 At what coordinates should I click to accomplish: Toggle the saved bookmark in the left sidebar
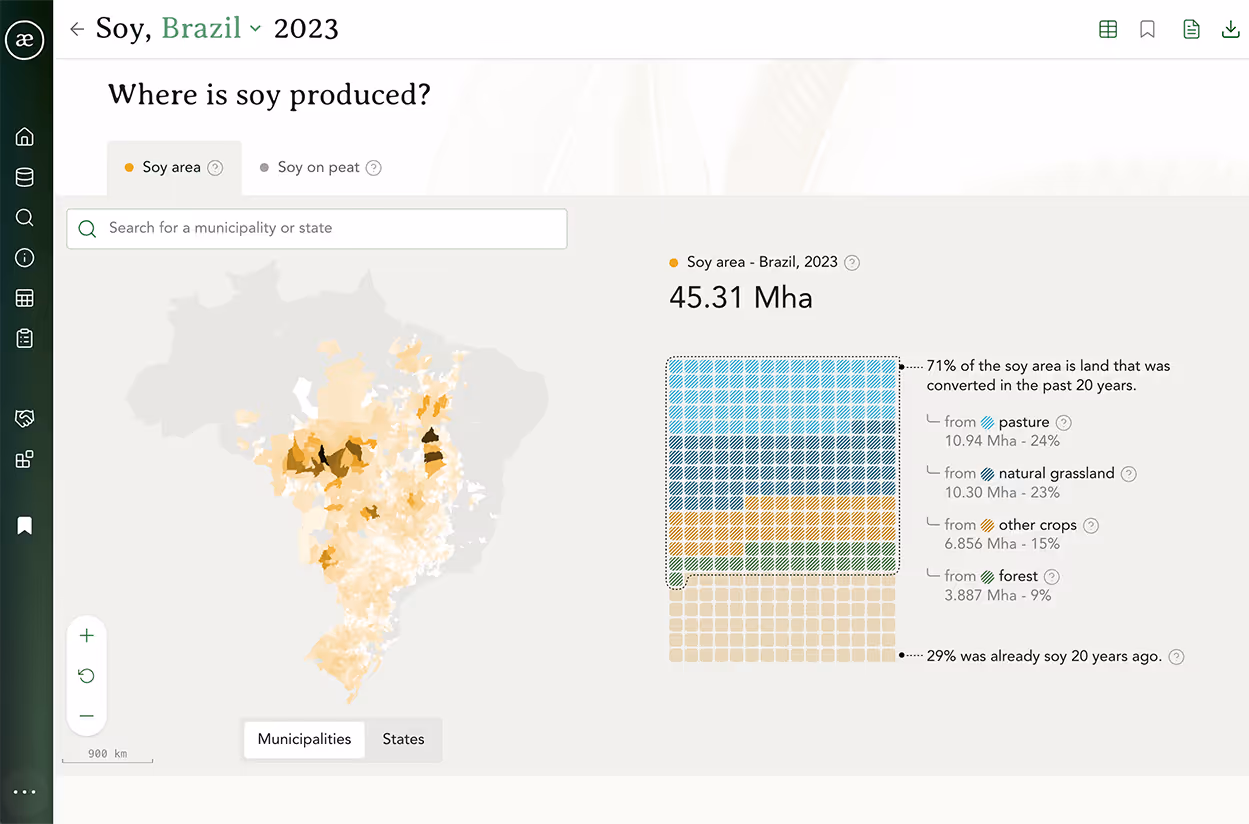coord(24,525)
